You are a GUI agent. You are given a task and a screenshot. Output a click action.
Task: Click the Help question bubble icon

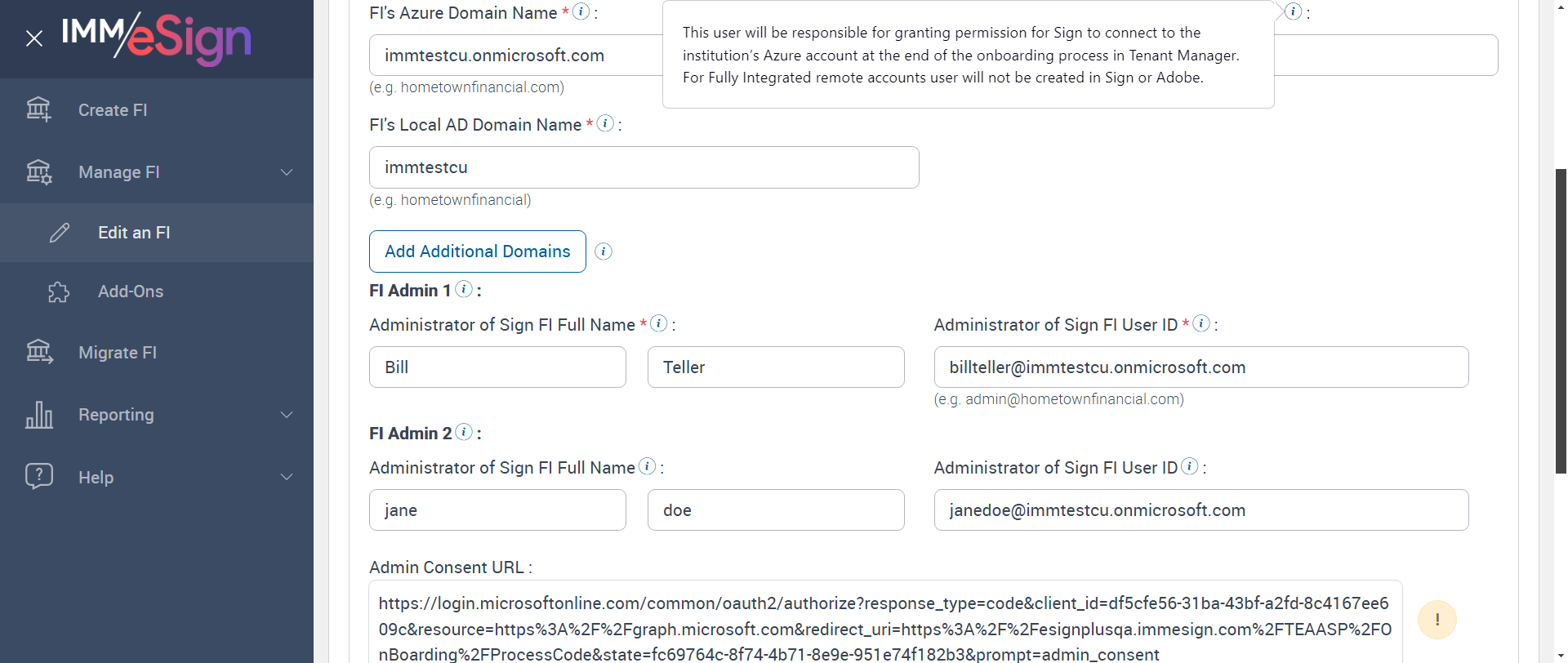38,476
